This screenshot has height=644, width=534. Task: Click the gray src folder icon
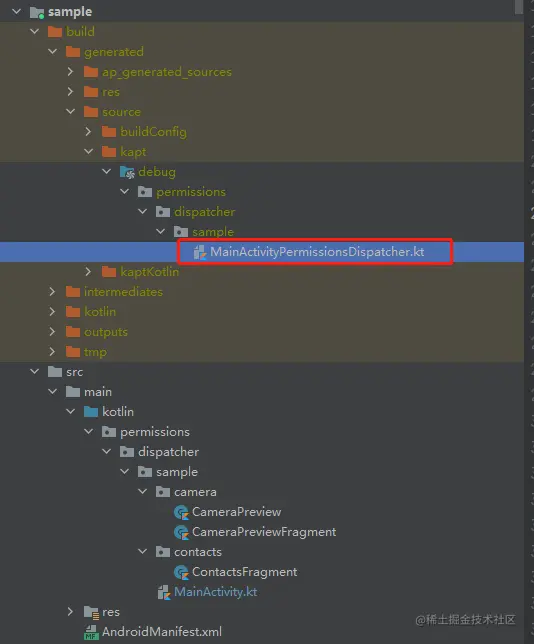pyautogui.click(x=55, y=372)
